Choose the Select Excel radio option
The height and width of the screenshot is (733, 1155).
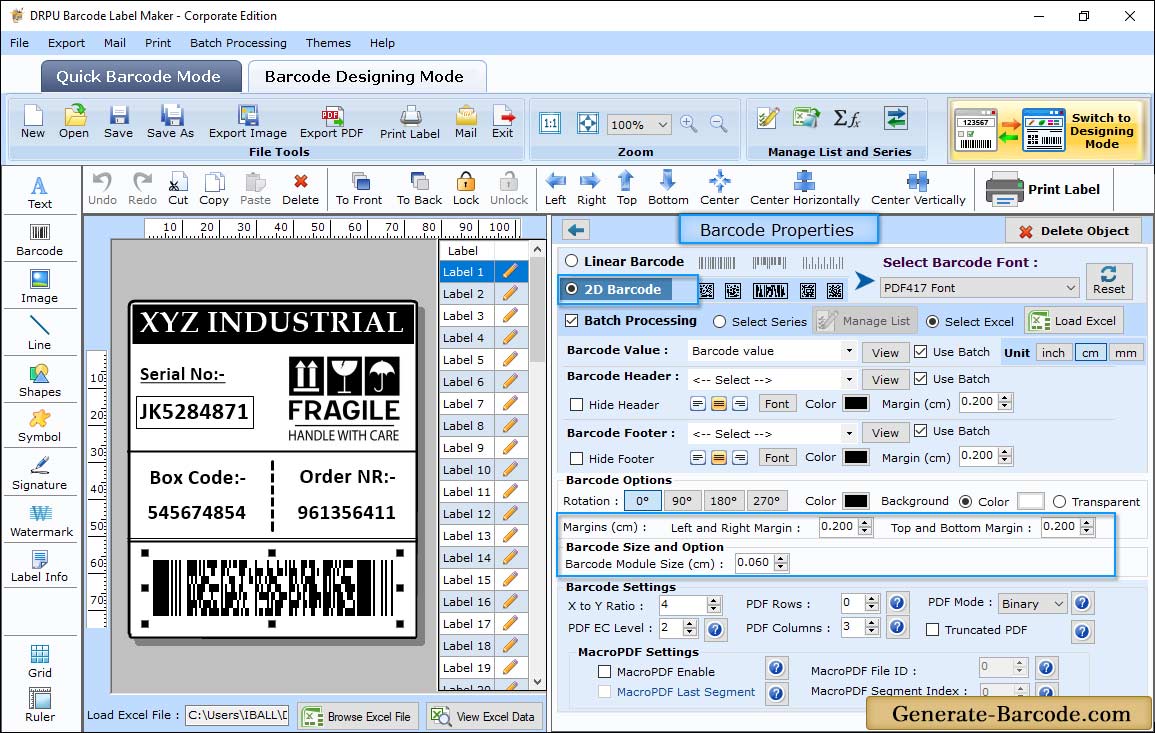tap(933, 322)
